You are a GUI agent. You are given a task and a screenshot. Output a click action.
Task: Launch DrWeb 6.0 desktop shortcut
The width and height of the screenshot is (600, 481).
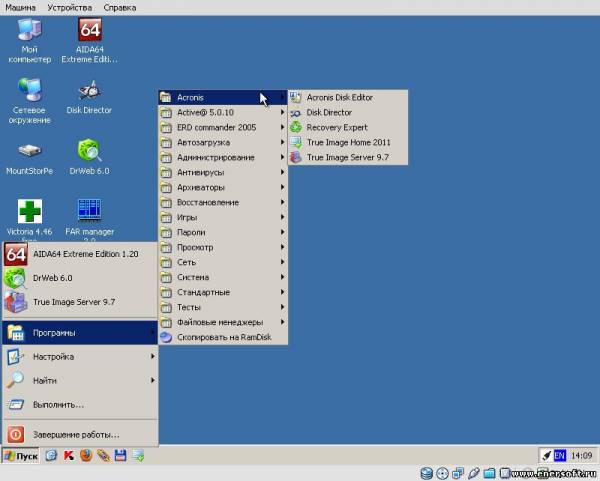coord(89,157)
